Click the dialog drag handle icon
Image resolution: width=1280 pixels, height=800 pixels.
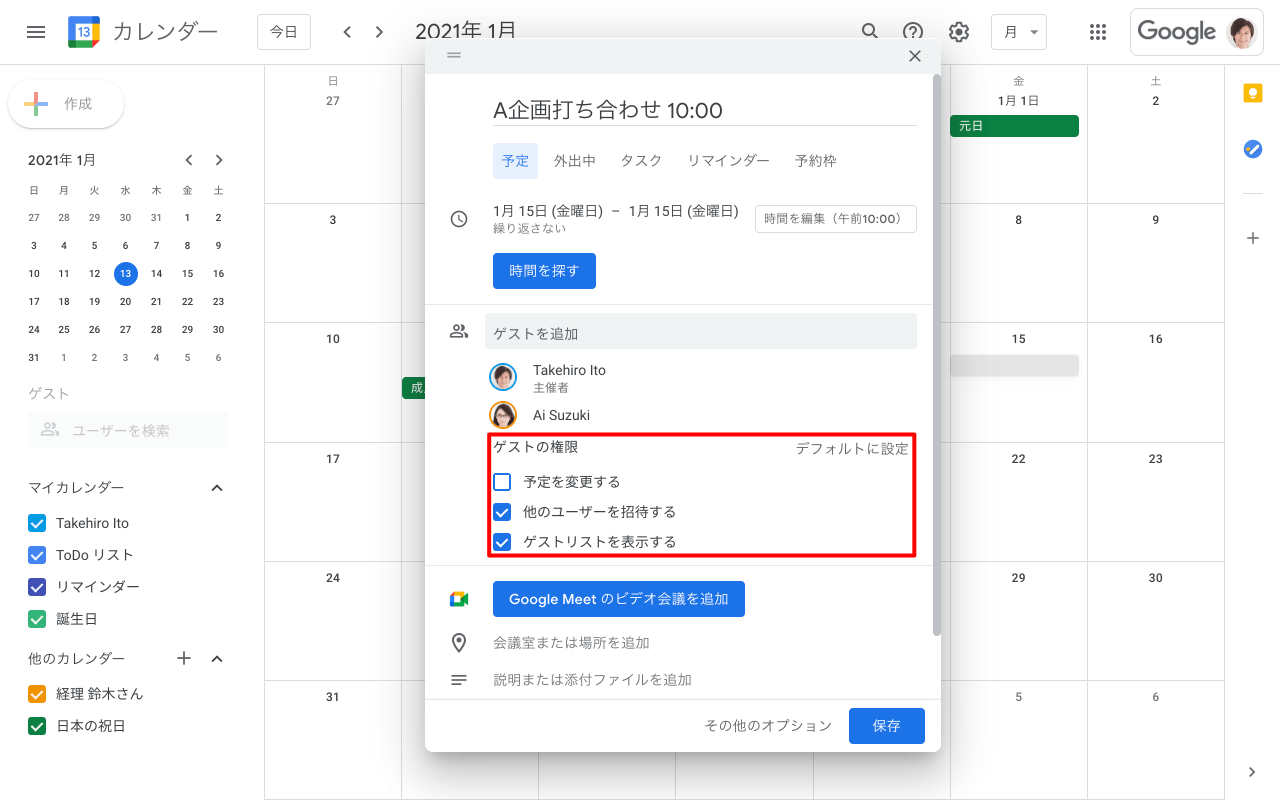click(x=454, y=55)
